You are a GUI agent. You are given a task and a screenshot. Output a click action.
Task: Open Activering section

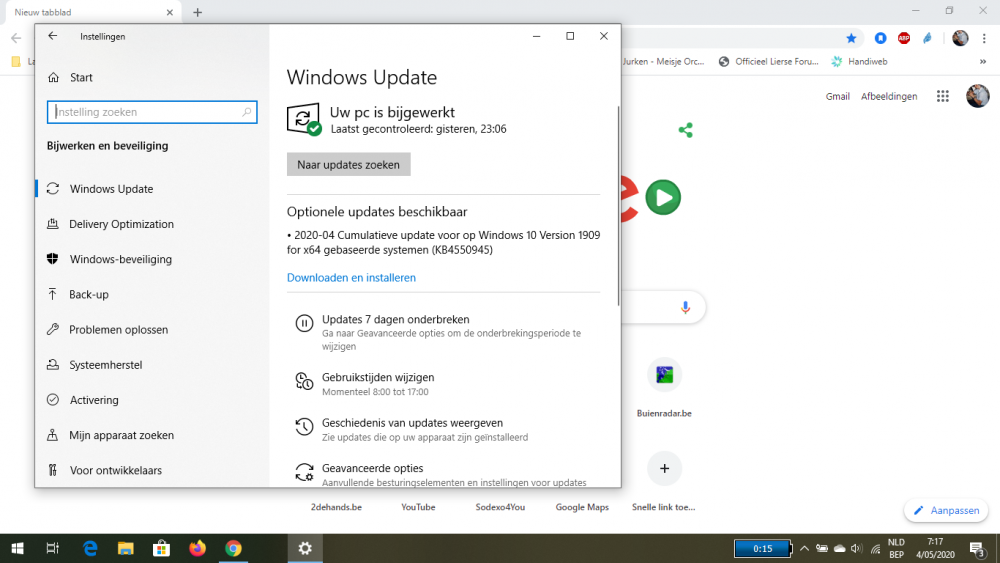152,400
